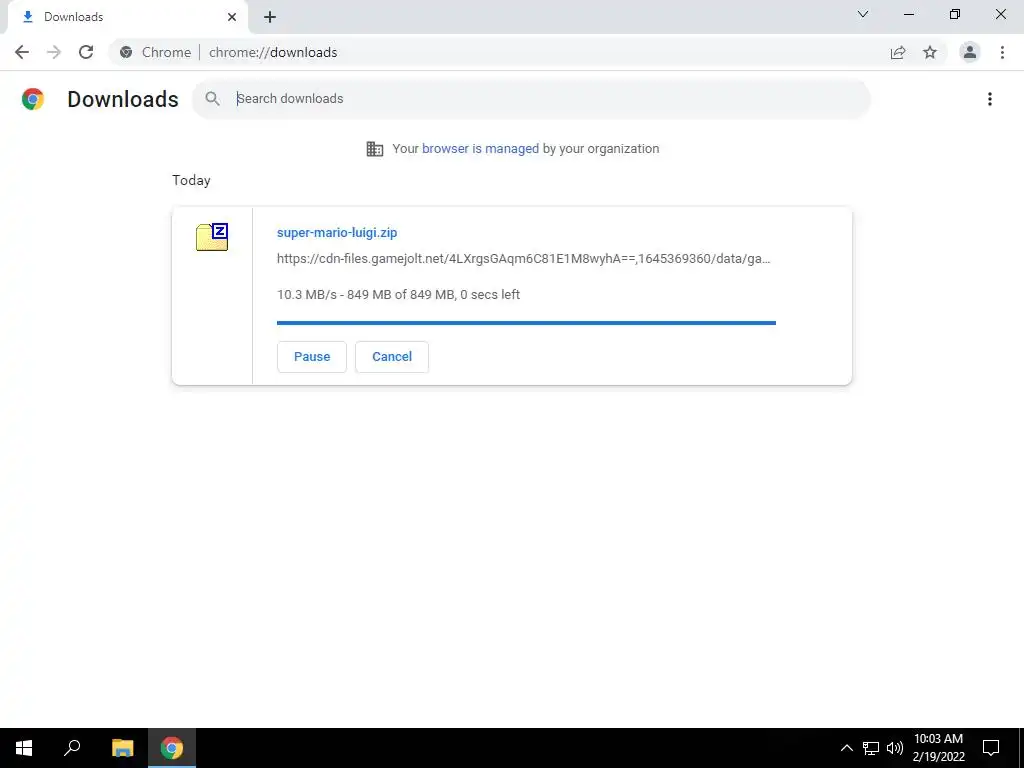Open the Chrome profile avatar menu
The height and width of the screenshot is (768, 1024).
[x=970, y=52]
